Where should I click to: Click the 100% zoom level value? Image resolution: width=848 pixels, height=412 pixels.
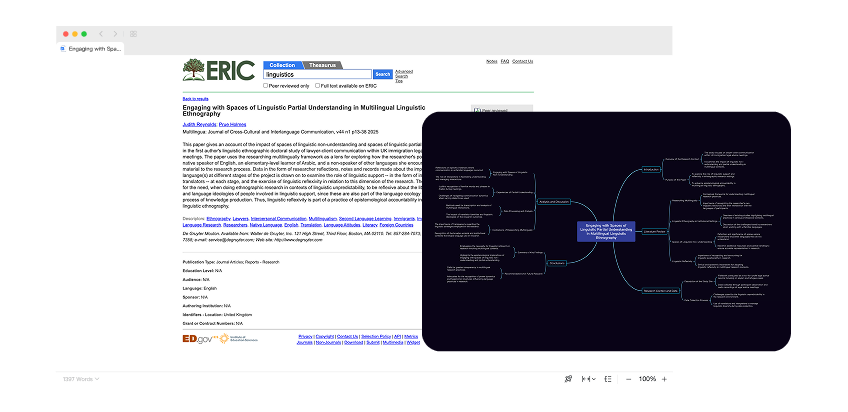pyautogui.click(x=647, y=379)
